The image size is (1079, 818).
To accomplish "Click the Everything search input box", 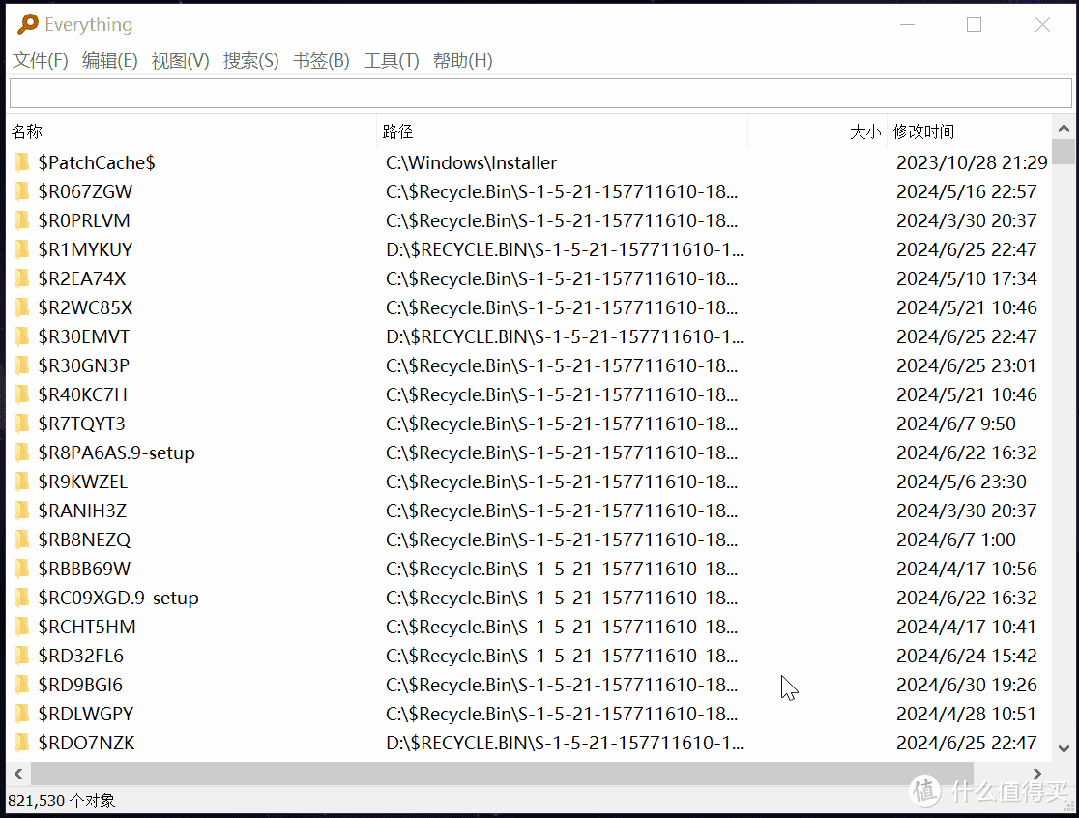I will tap(540, 93).
